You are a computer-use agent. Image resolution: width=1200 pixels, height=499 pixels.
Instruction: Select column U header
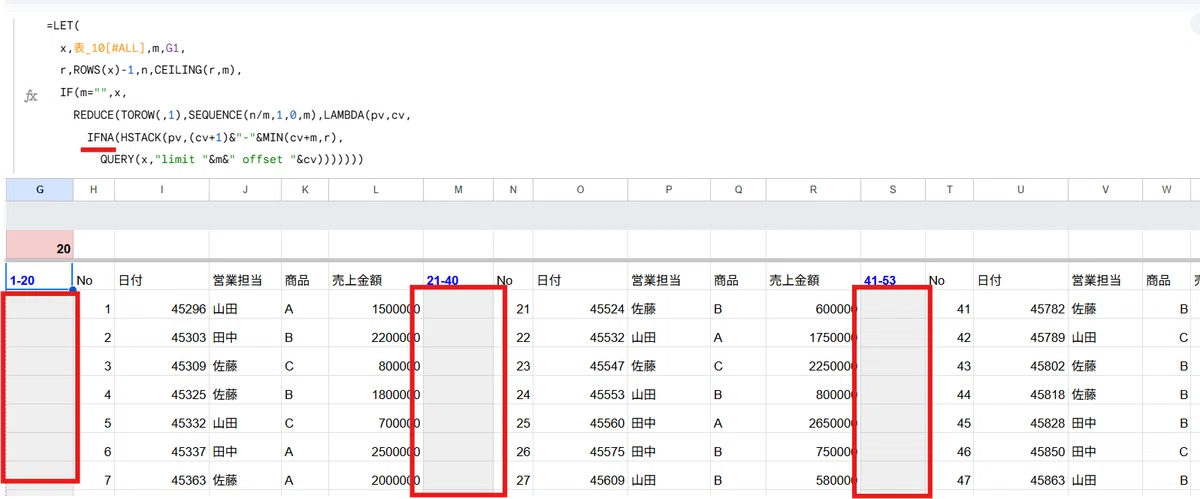pyautogui.click(x=1020, y=189)
